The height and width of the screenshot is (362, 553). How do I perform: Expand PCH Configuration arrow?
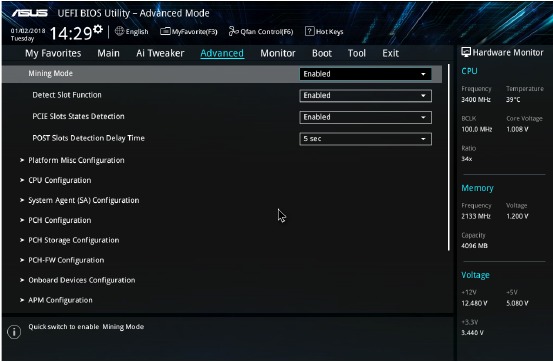[x=22, y=220]
